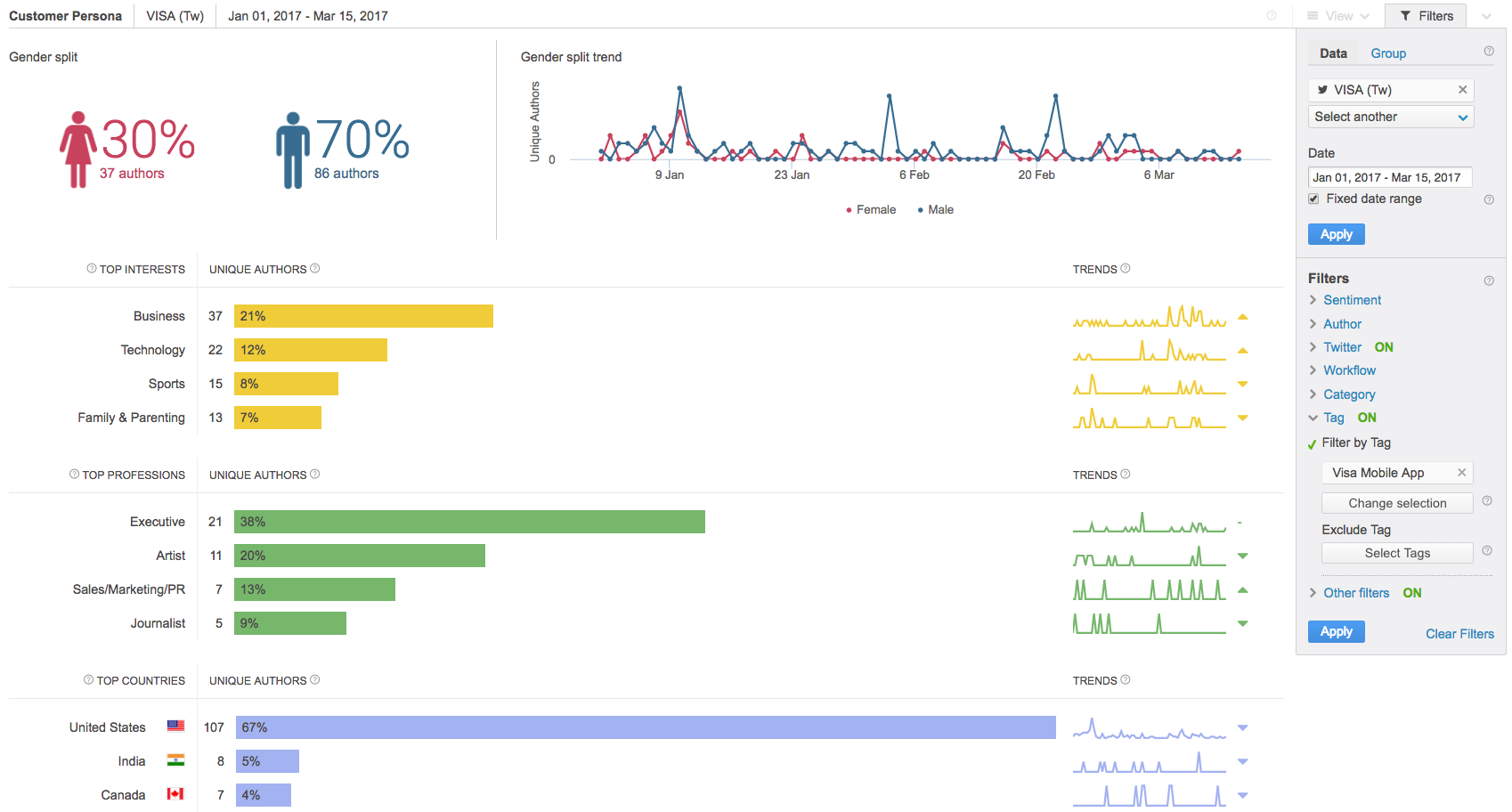
Task: Toggle Filter by Tag checkmark
Action: (x=1312, y=443)
